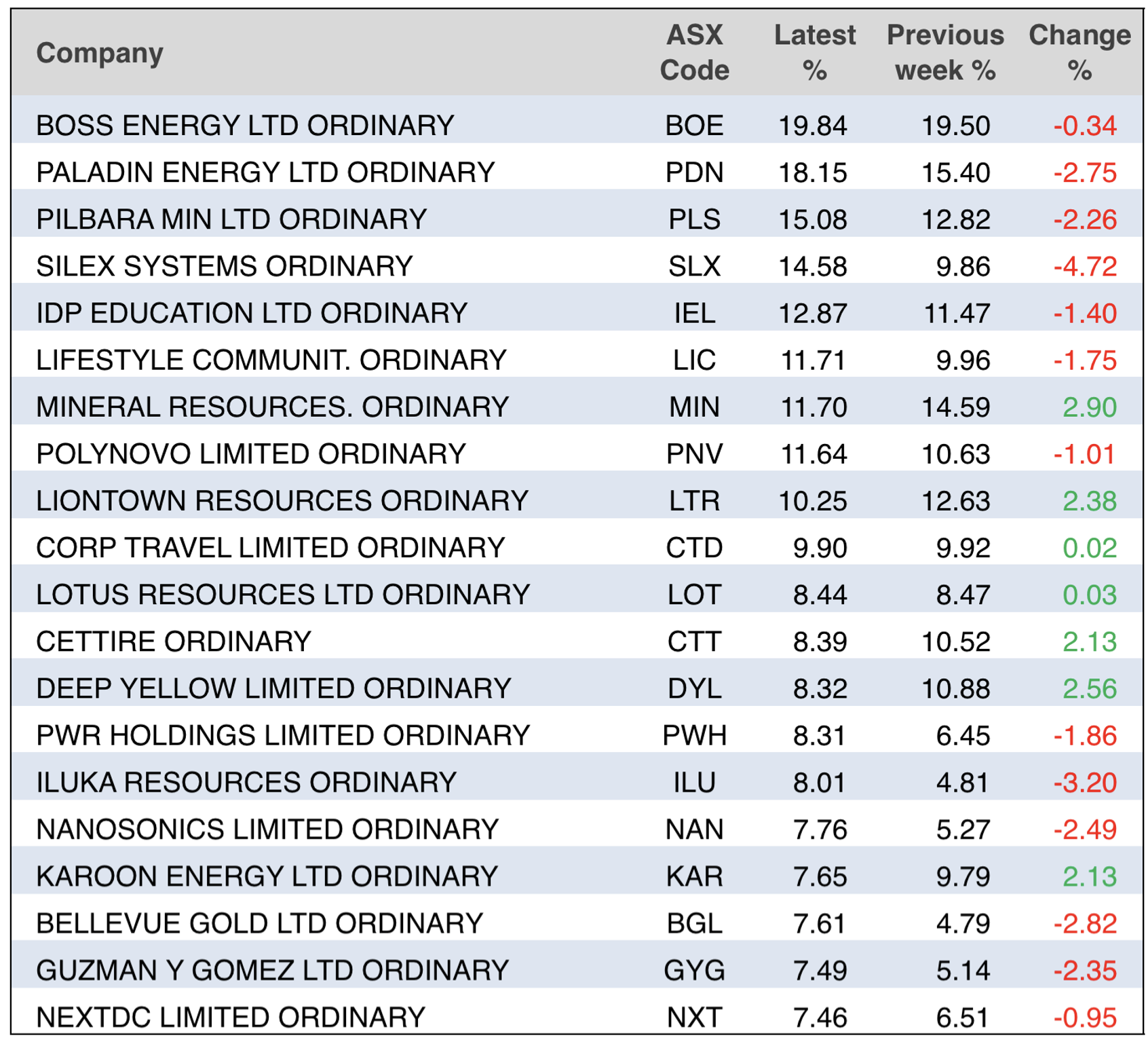This screenshot has height=1044, width=1148.
Task: Select the PDN ticker code
Action: 694,172
